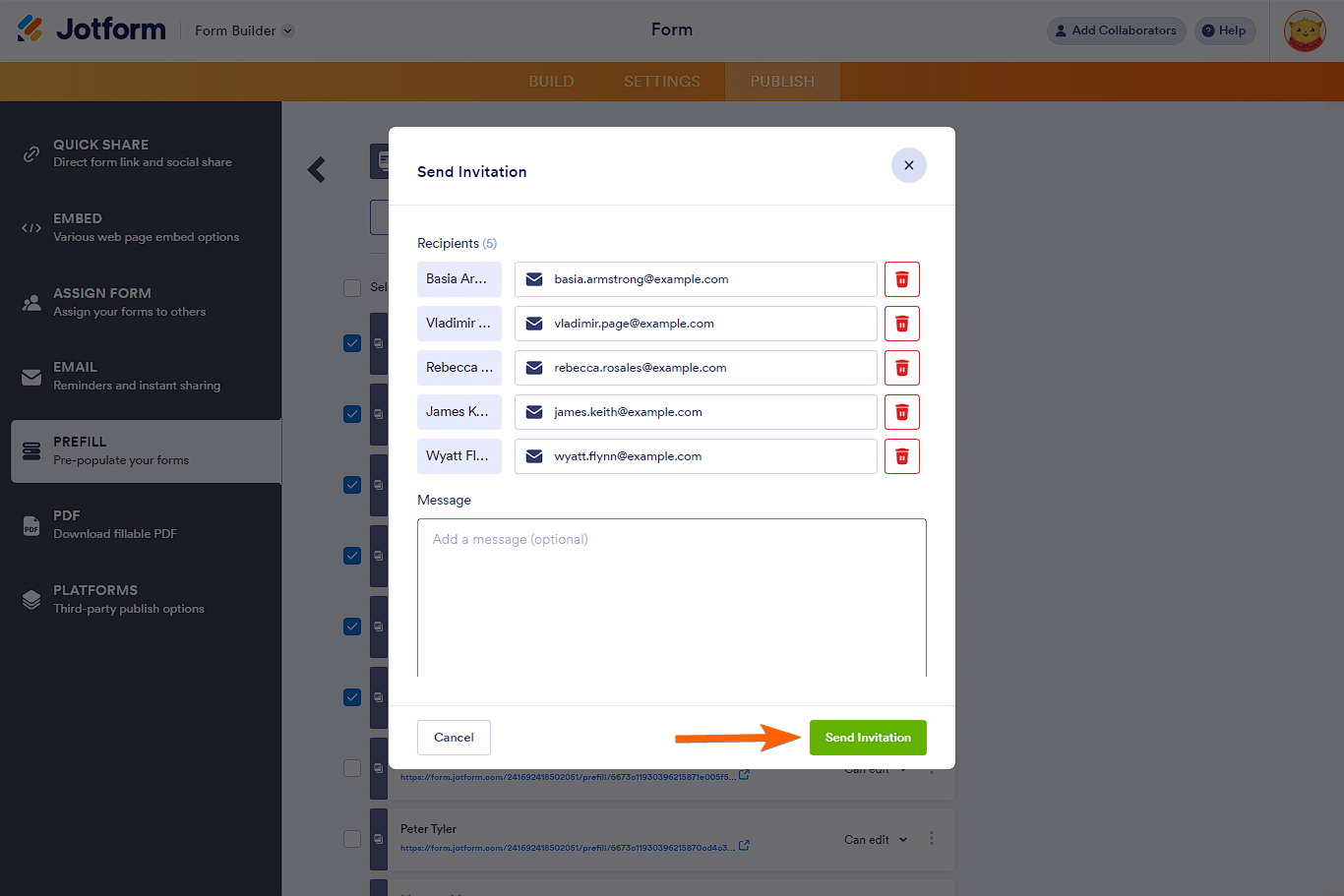The image size is (1344, 896).
Task: Open external link icon for Peter Tyler
Action: click(744, 846)
